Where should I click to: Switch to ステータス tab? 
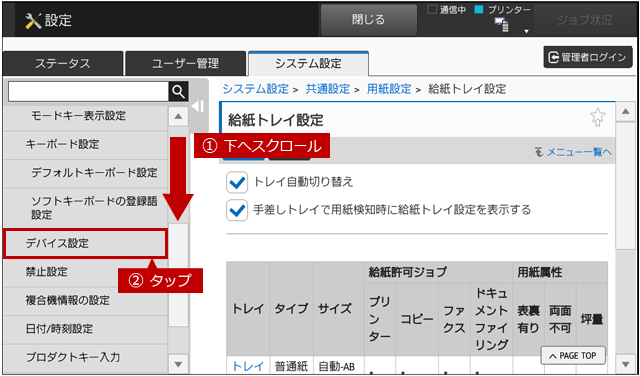(x=62, y=64)
